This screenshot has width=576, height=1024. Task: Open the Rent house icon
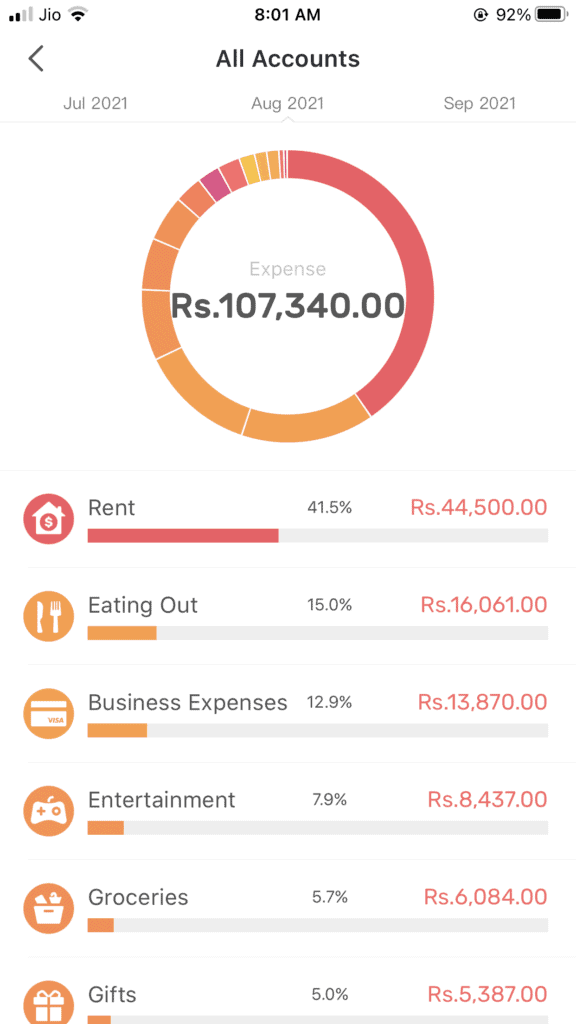click(x=49, y=519)
